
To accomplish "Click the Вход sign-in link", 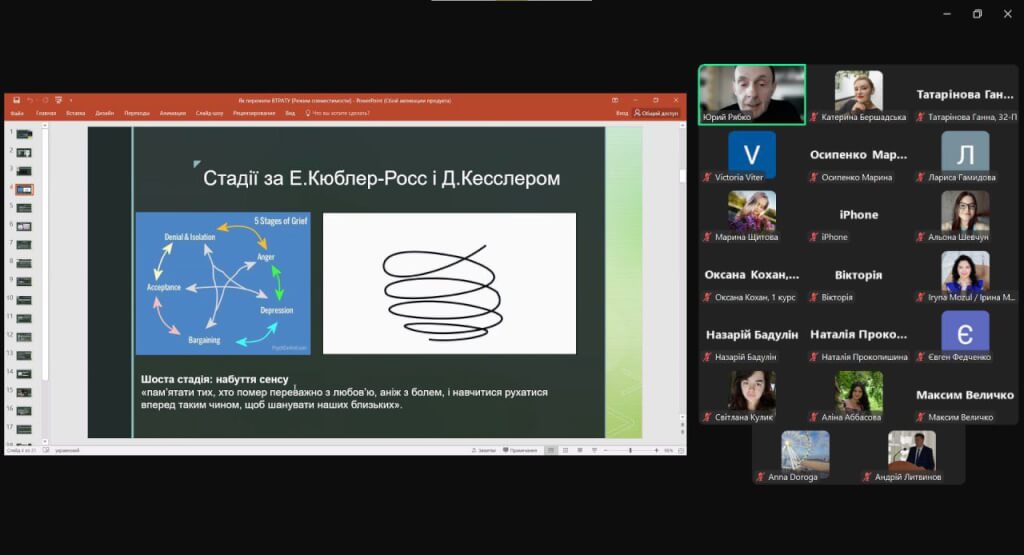I will [x=622, y=113].
